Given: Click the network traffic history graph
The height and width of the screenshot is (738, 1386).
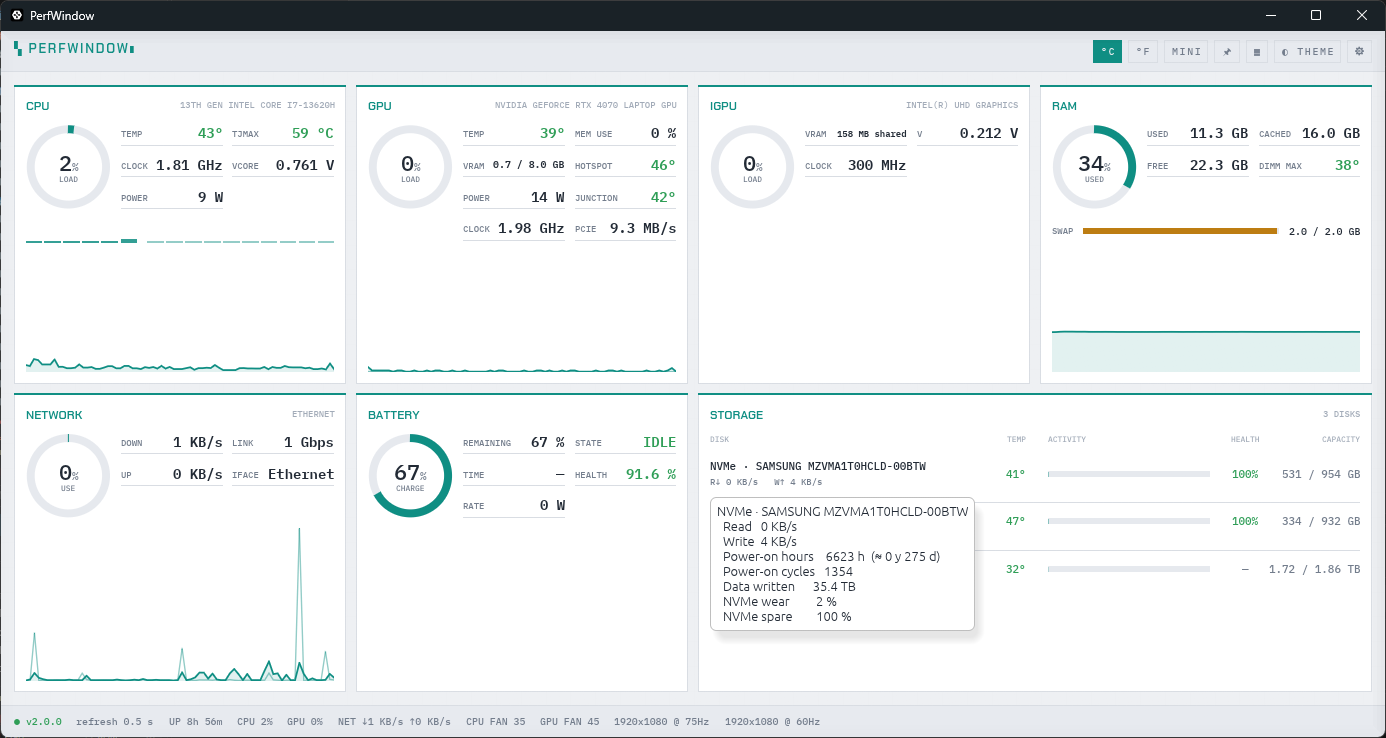Looking at the screenshot, I should [180, 604].
